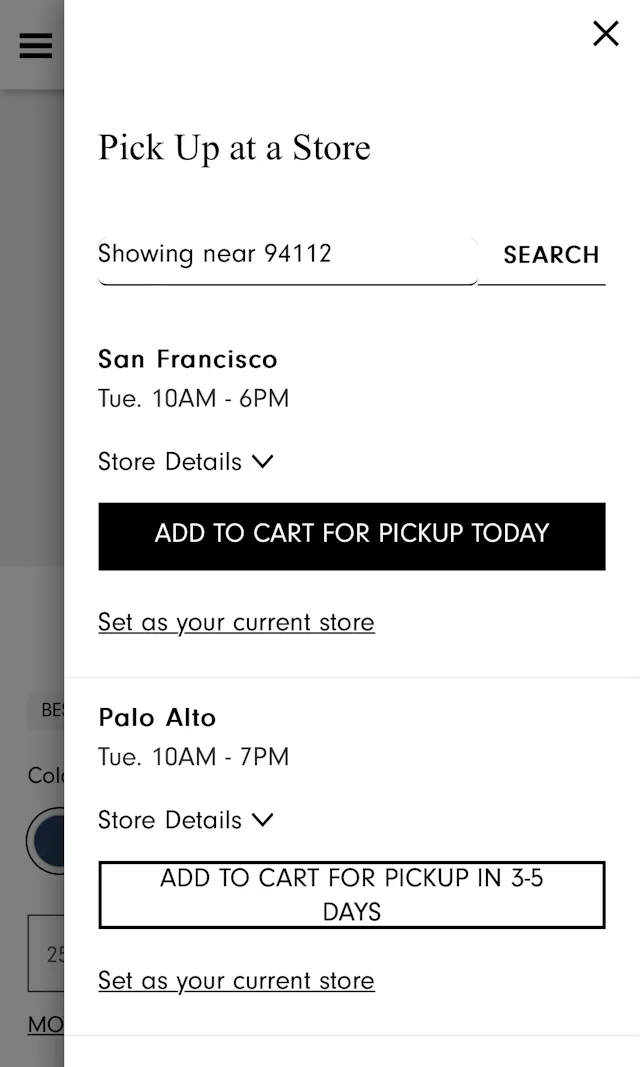The height and width of the screenshot is (1067, 640).
Task: Click the San Francisco store name
Action: pyautogui.click(x=188, y=359)
